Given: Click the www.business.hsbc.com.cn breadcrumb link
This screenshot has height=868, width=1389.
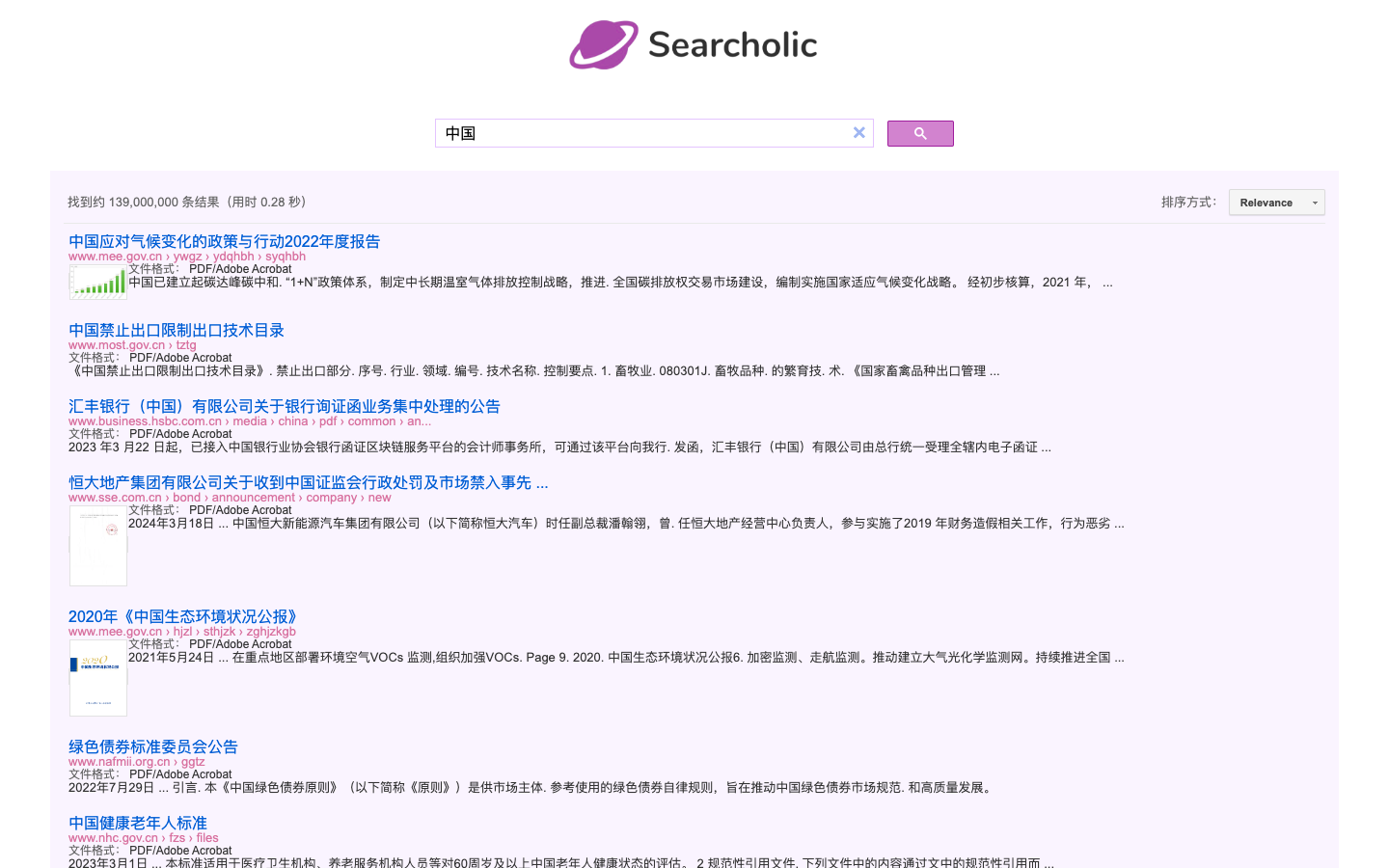Looking at the screenshot, I should (143, 420).
